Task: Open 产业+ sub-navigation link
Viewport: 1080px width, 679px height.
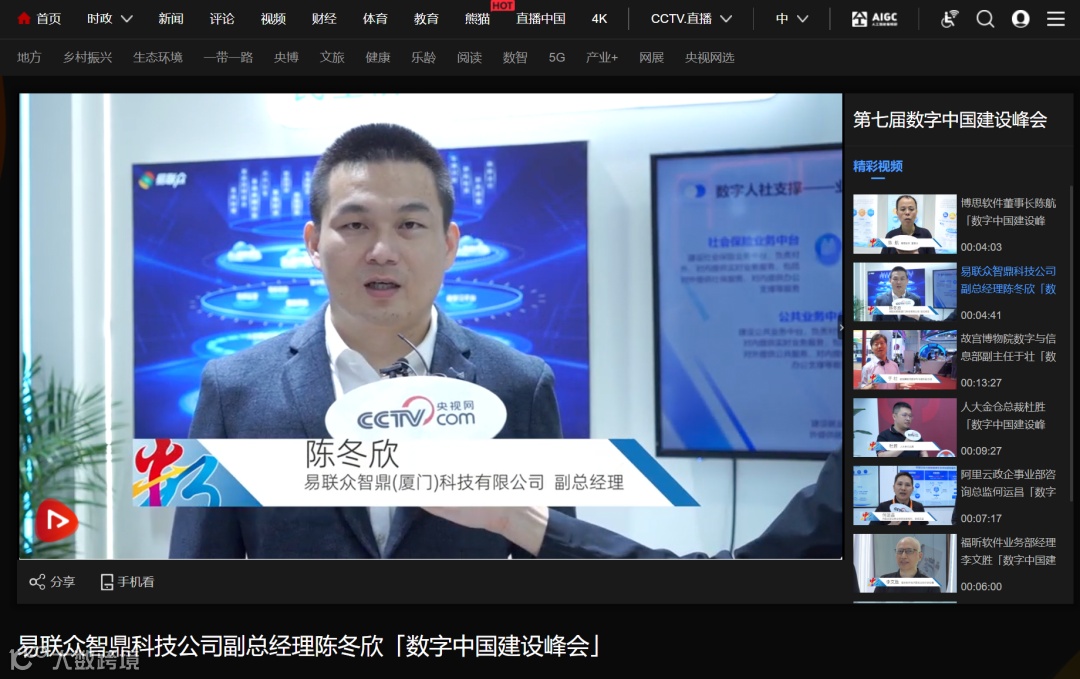Action: (x=601, y=57)
